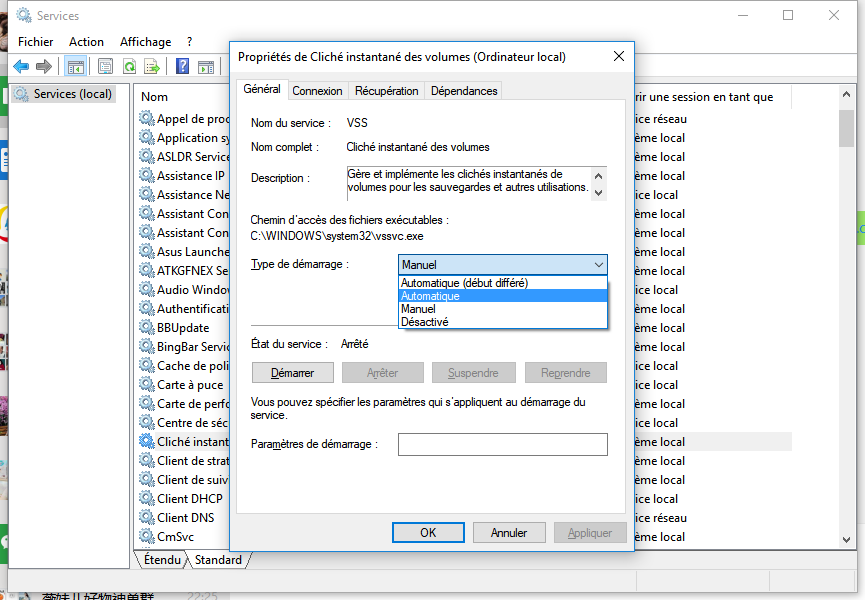Click the Annuler button

point(509,533)
